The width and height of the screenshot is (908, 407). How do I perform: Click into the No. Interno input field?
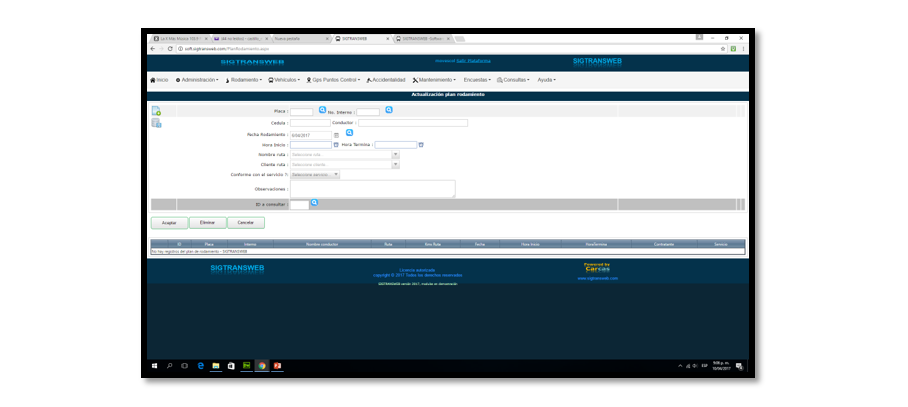(368, 112)
